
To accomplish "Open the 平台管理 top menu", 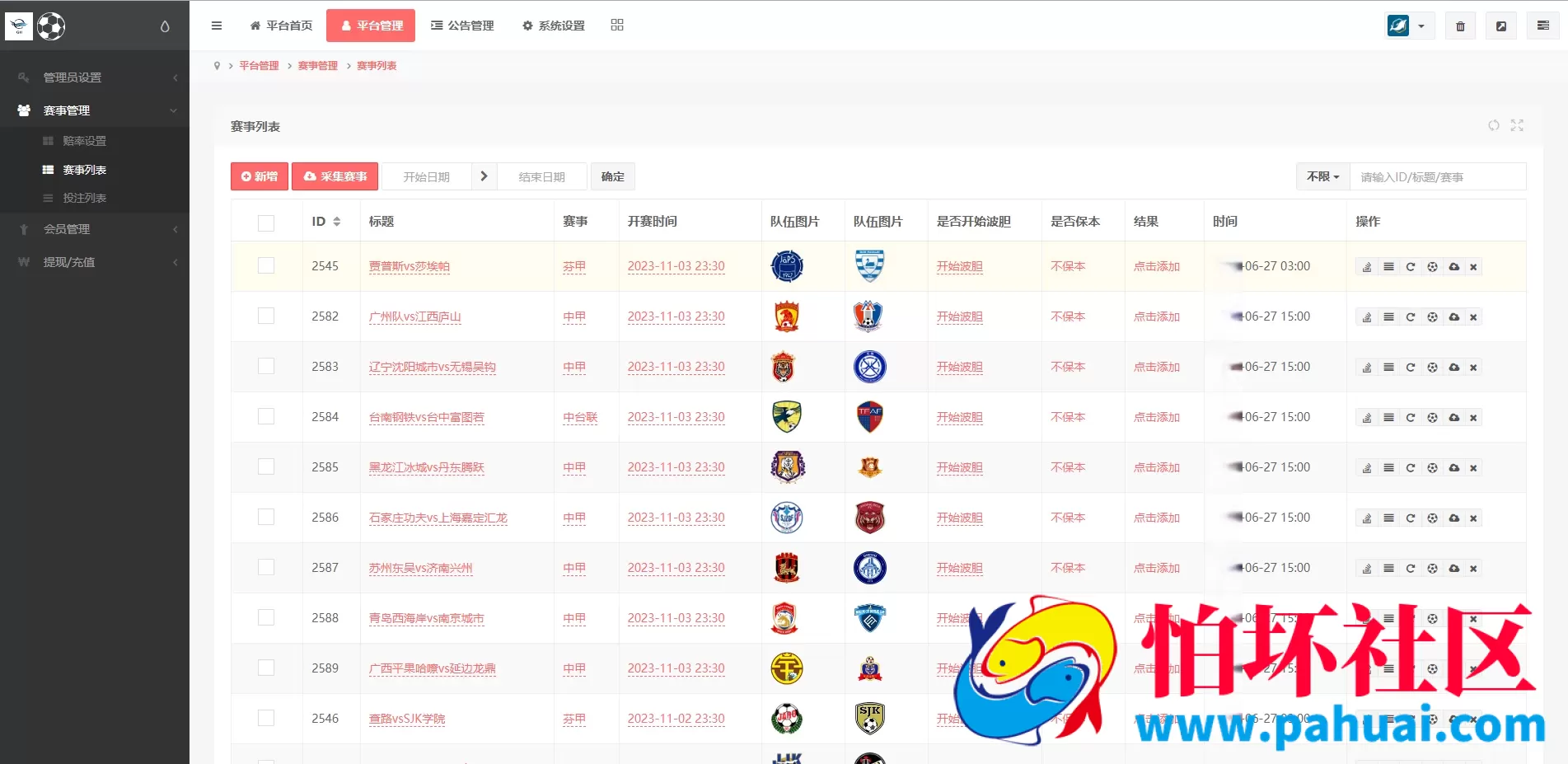I will coord(371,26).
